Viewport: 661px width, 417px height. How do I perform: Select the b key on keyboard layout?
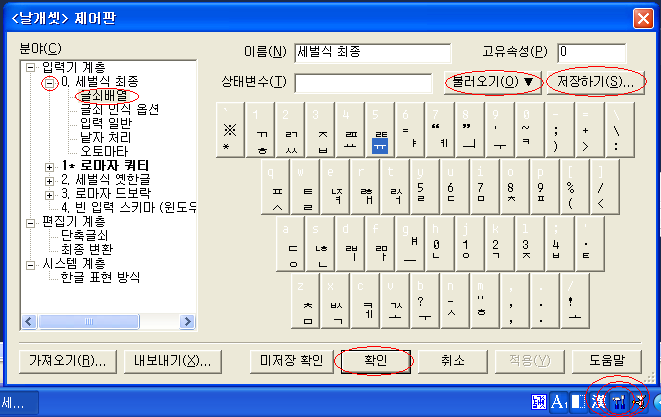pos(425,301)
